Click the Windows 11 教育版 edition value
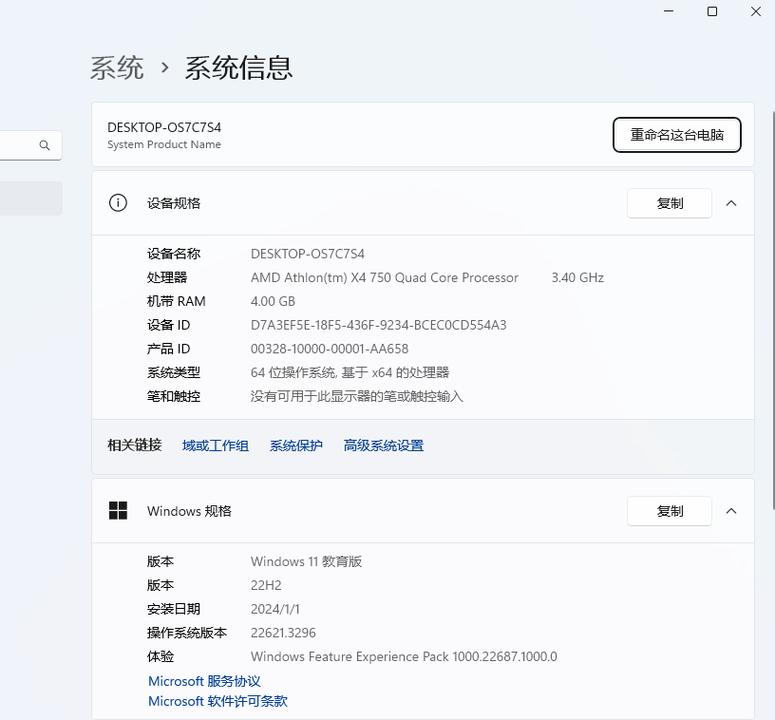775x720 pixels. tap(306, 562)
